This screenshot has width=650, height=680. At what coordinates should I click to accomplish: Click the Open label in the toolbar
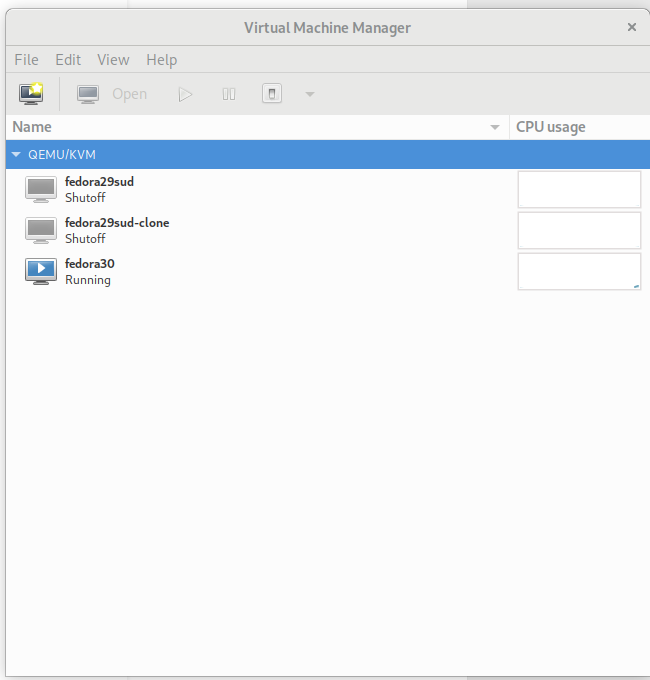[129, 94]
